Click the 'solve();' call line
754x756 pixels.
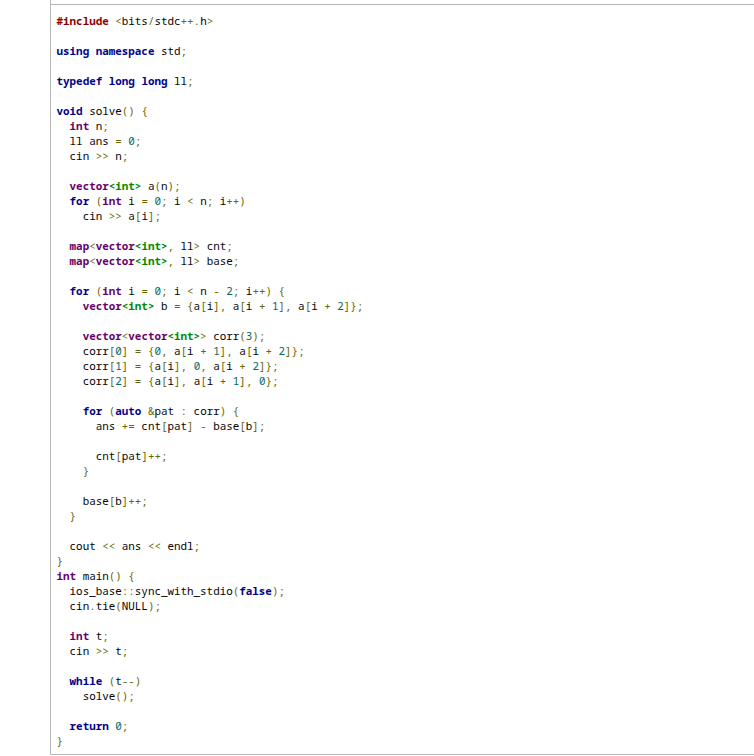[x=108, y=696]
